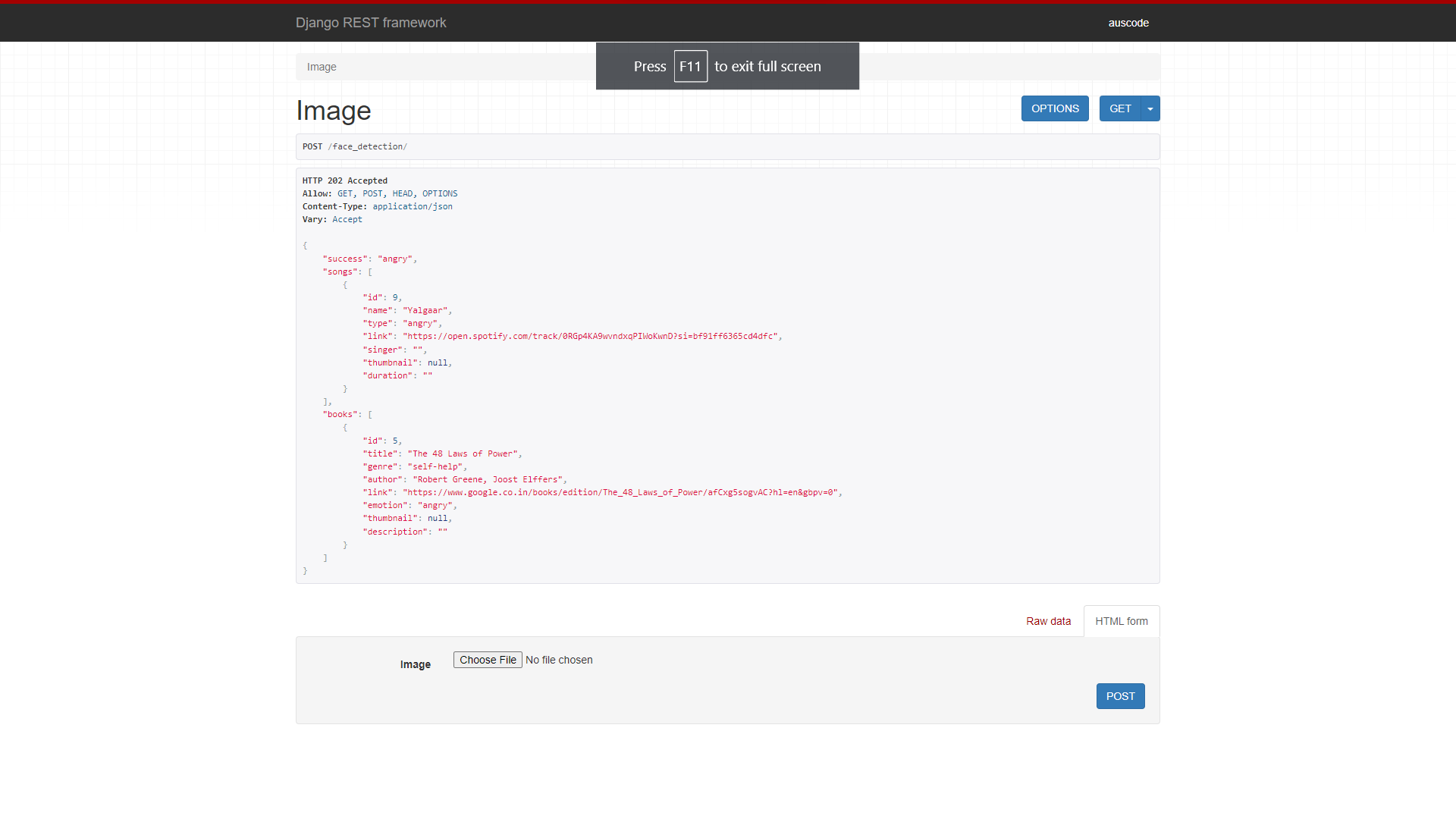This screenshot has height=819, width=1456.
Task: Click the POST /face_detection/ request line
Action: click(x=355, y=146)
